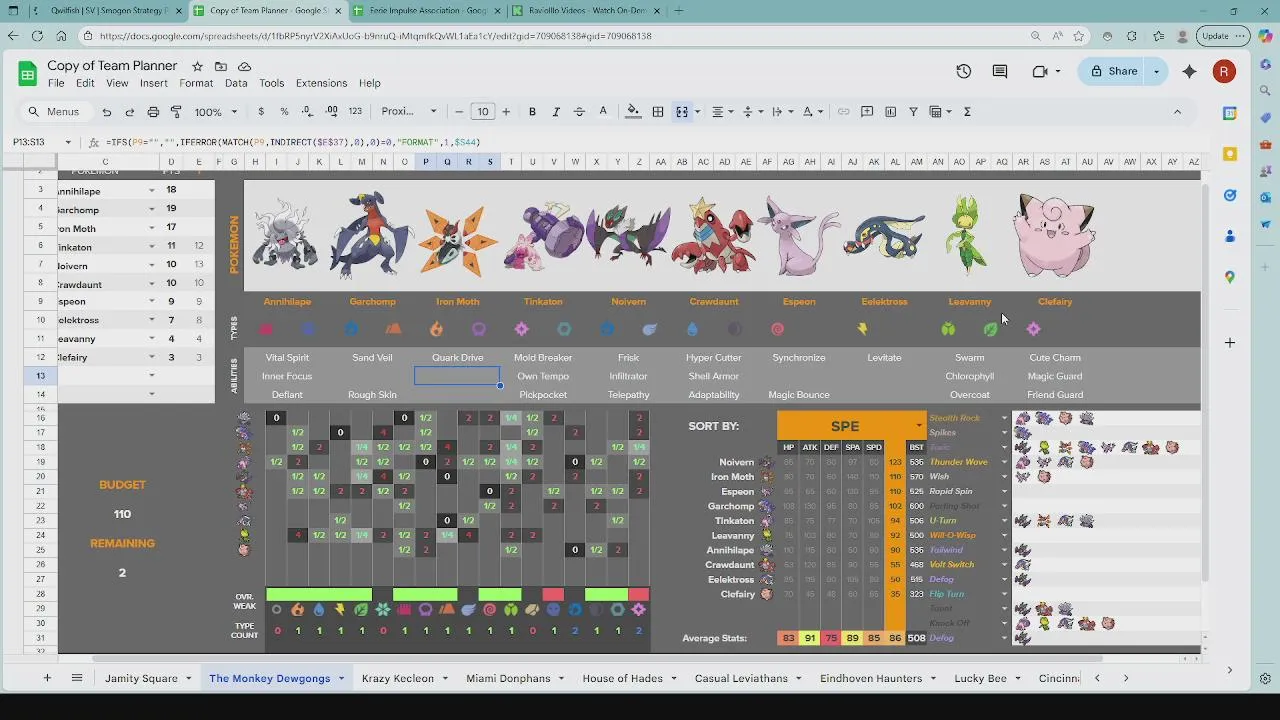This screenshot has height=720, width=1280.
Task: Click the redo toolbar icon
Action: (x=129, y=112)
